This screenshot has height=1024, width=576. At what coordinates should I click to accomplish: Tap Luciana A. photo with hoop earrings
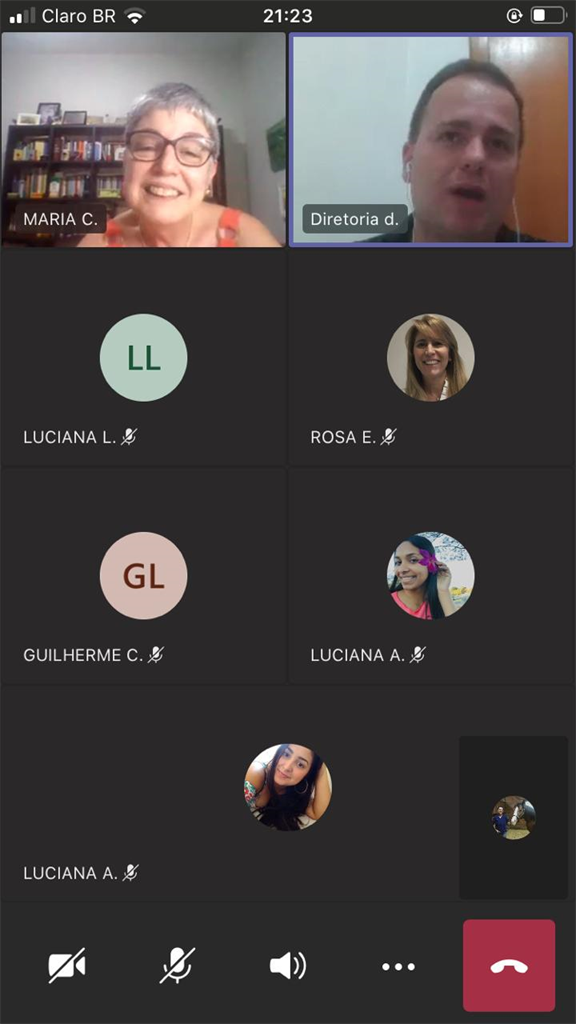(288, 787)
